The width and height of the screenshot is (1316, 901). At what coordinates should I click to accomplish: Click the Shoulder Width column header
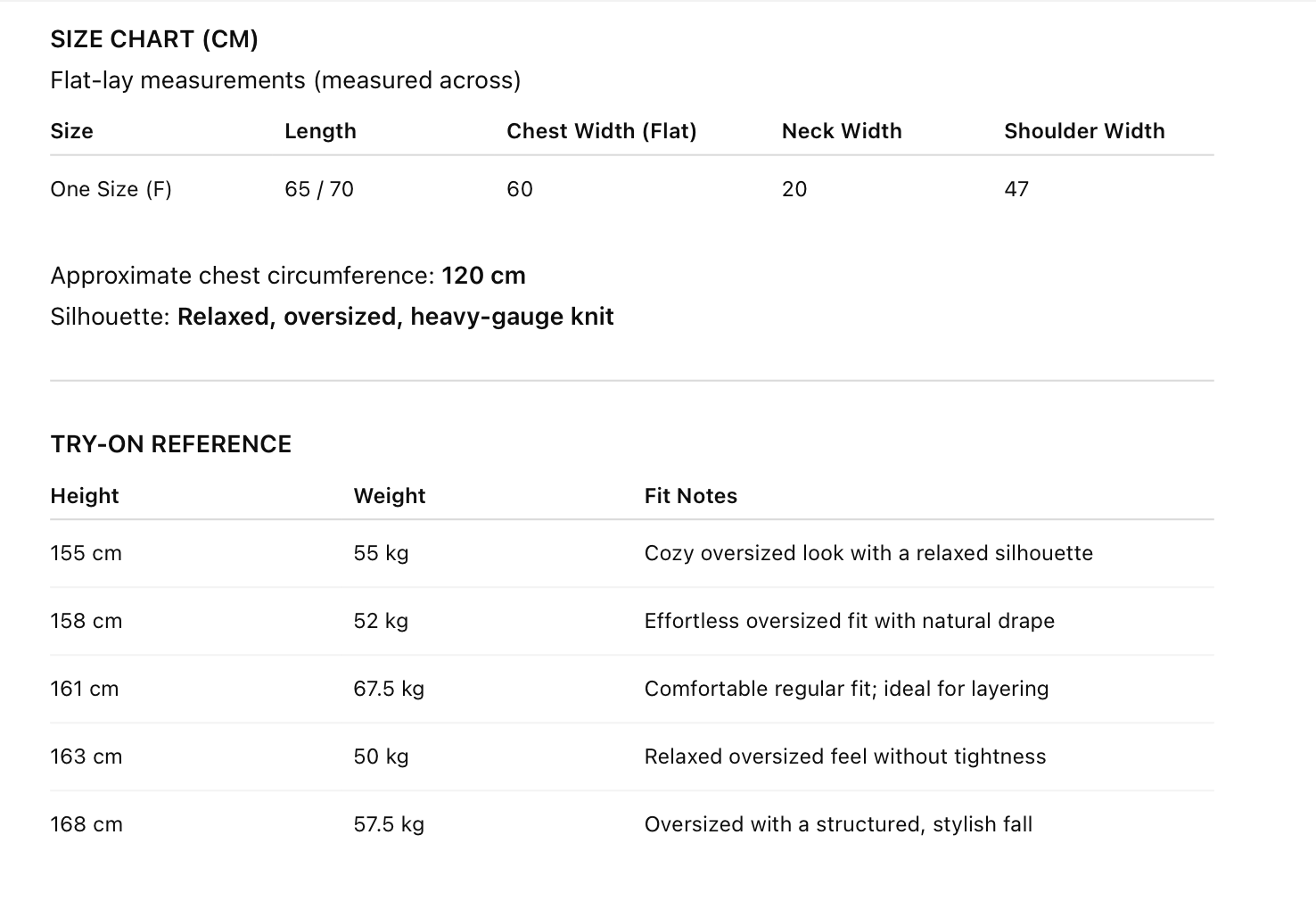pos(1083,131)
